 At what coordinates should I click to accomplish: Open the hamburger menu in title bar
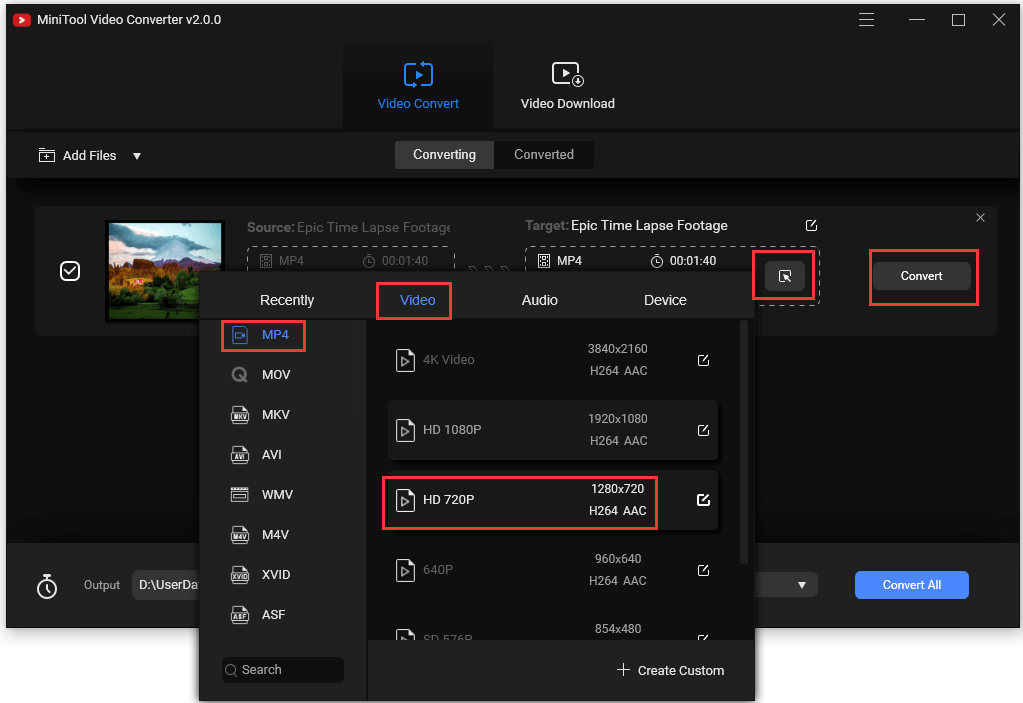tap(866, 20)
